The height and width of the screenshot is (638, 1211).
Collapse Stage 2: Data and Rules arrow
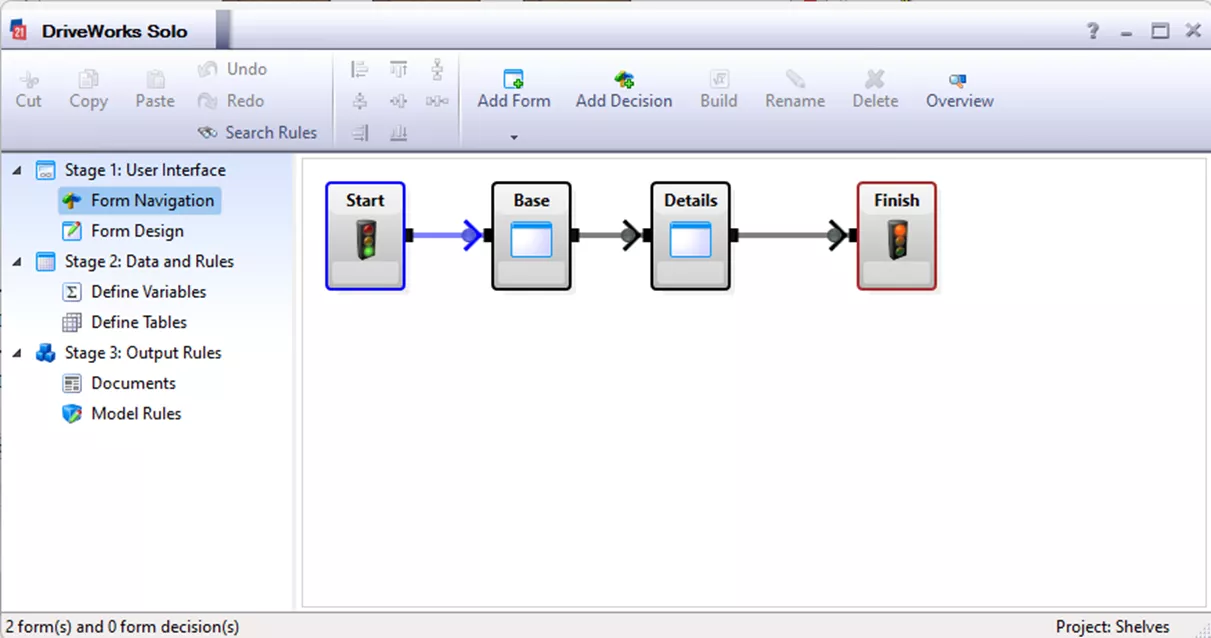(17, 261)
